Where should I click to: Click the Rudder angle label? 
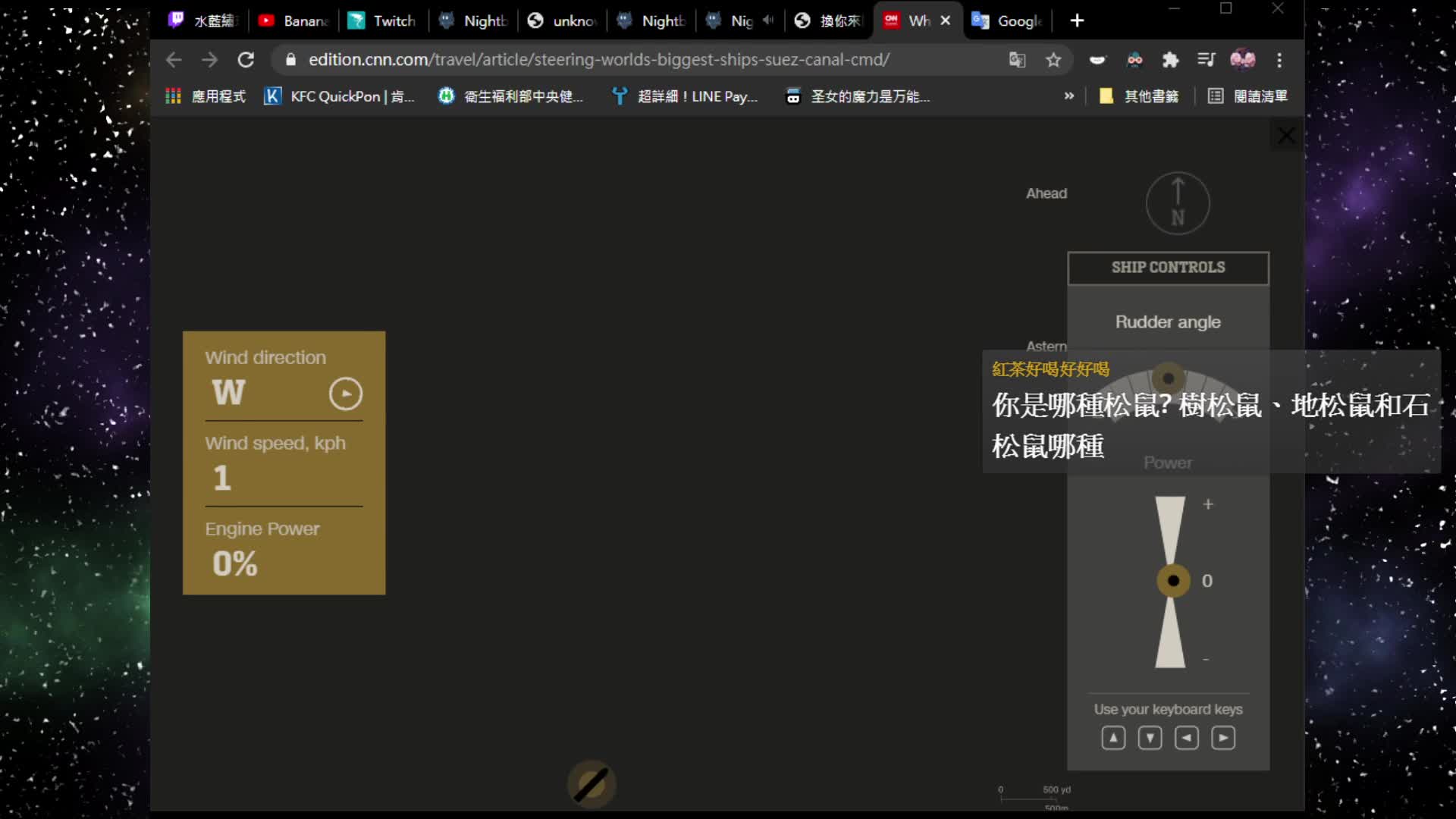pyautogui.click(x=1168, y=322)
